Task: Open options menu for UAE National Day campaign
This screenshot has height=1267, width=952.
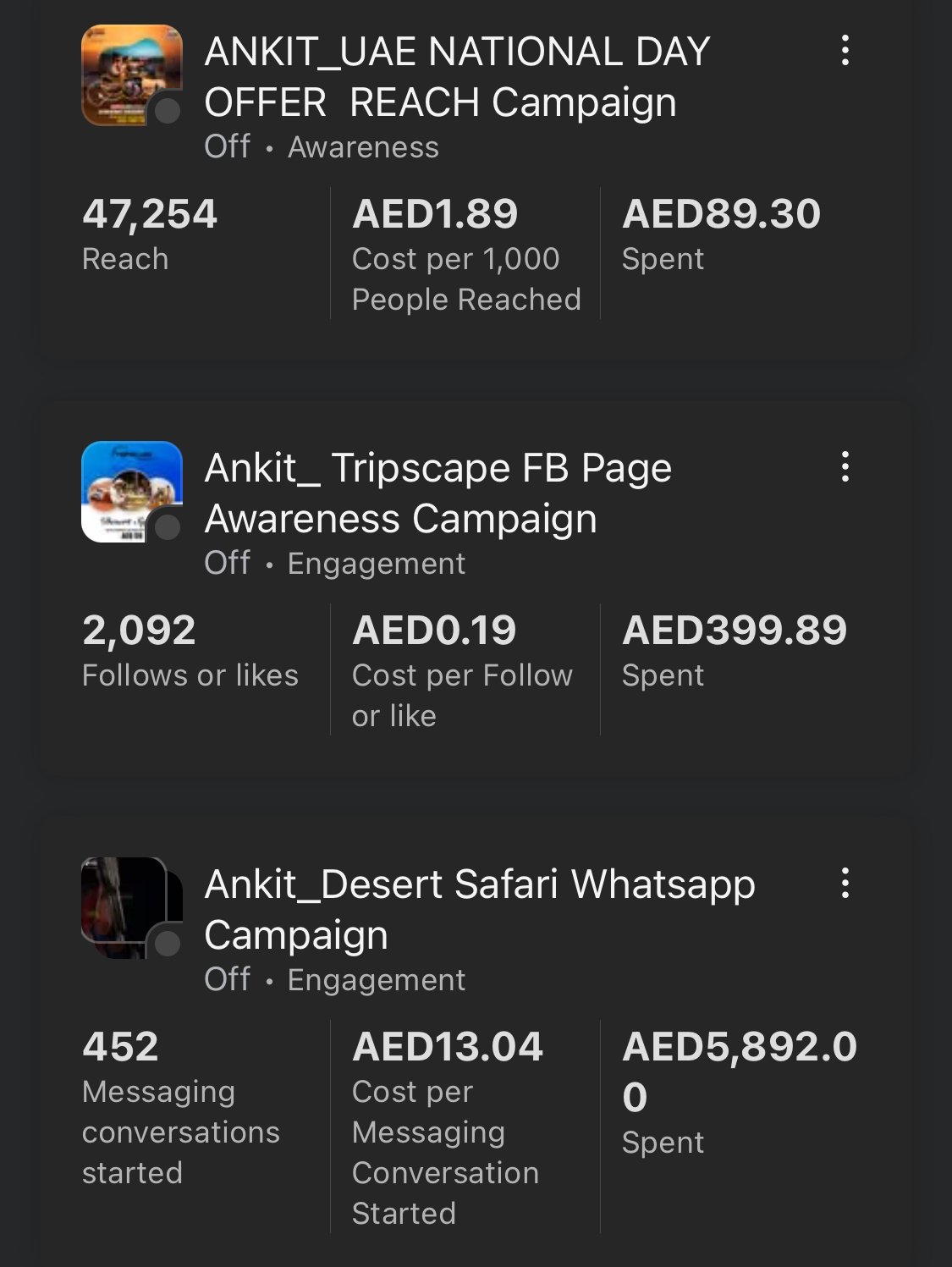Action: coord(845,51)
